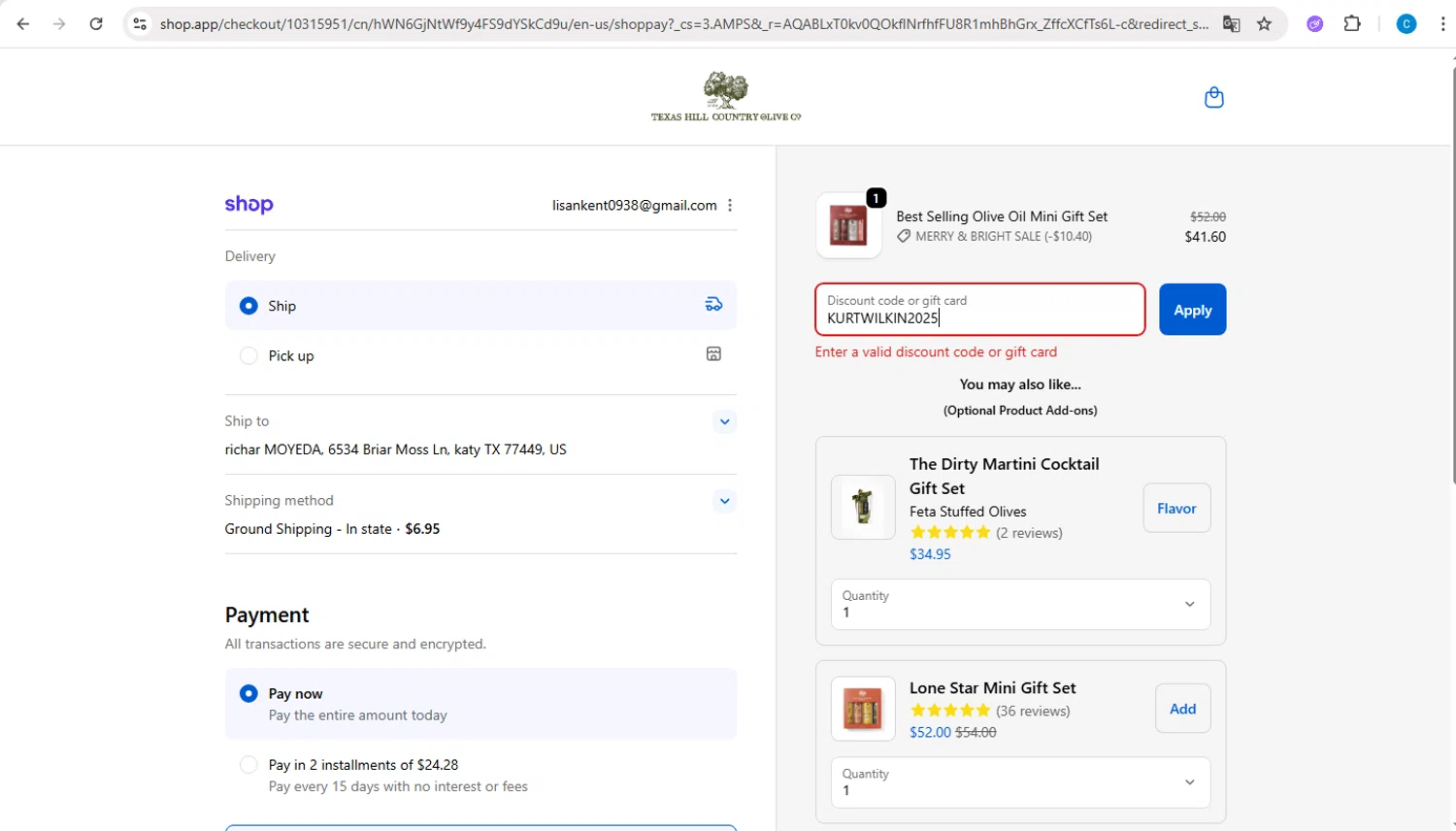Viewport: 1456px width, 831px height.
Task: Expand the Shipping method section
Action: point(724,501)
